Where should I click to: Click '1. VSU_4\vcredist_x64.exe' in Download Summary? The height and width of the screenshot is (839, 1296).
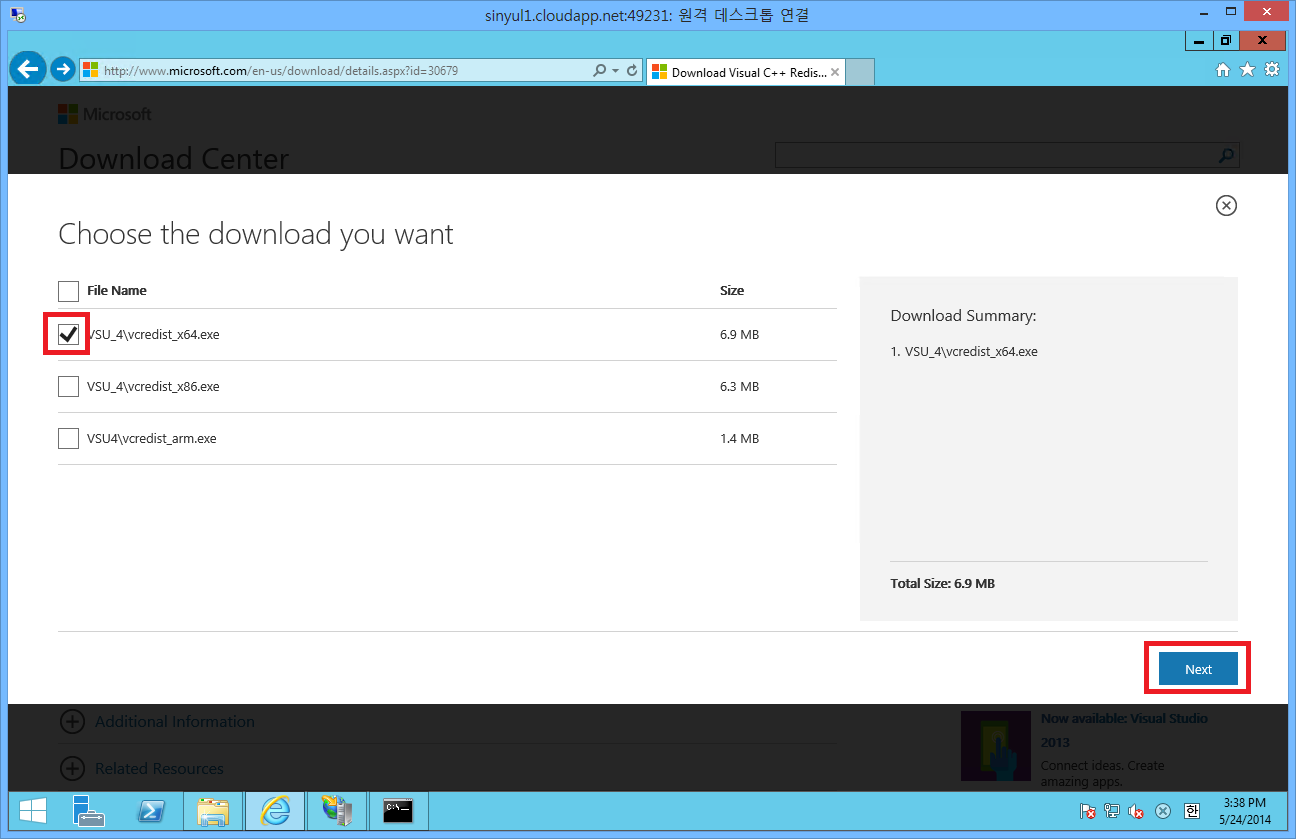(964, 352)
